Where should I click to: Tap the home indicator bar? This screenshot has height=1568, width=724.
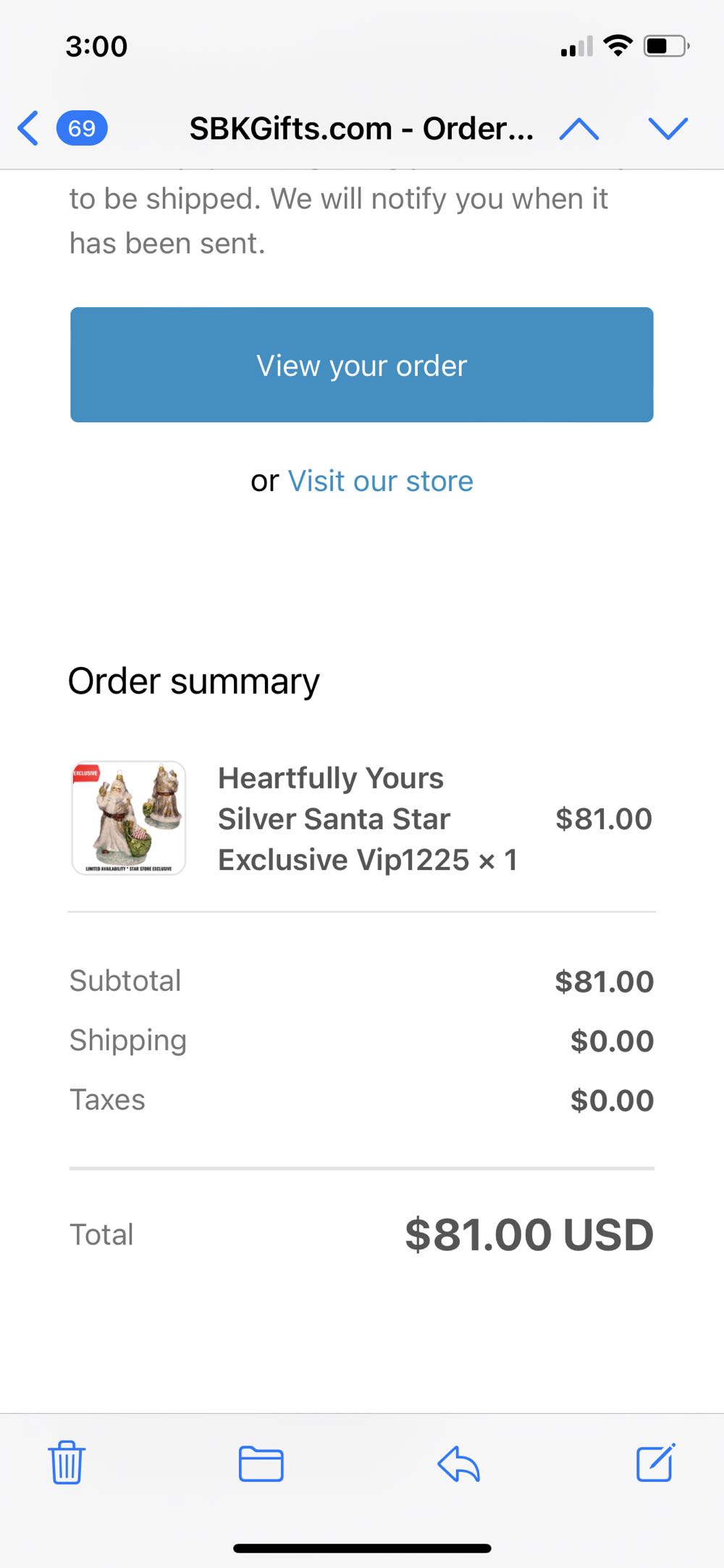coord(362,1548)
